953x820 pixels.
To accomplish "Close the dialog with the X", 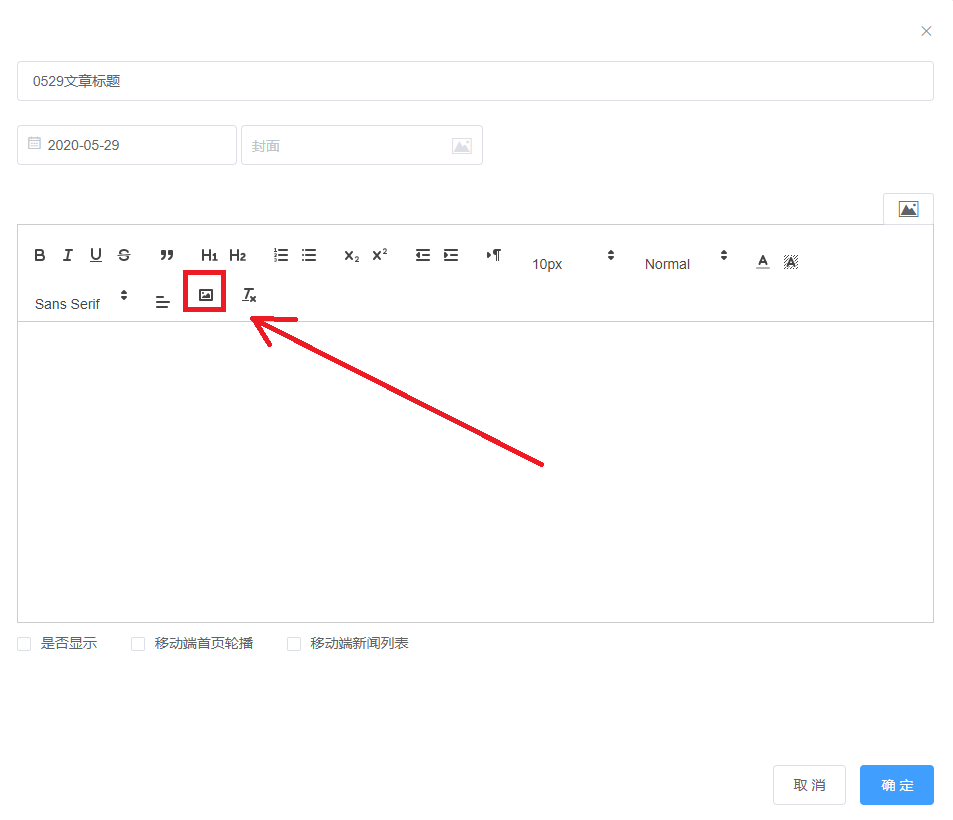I will click(x=926, y=31).
